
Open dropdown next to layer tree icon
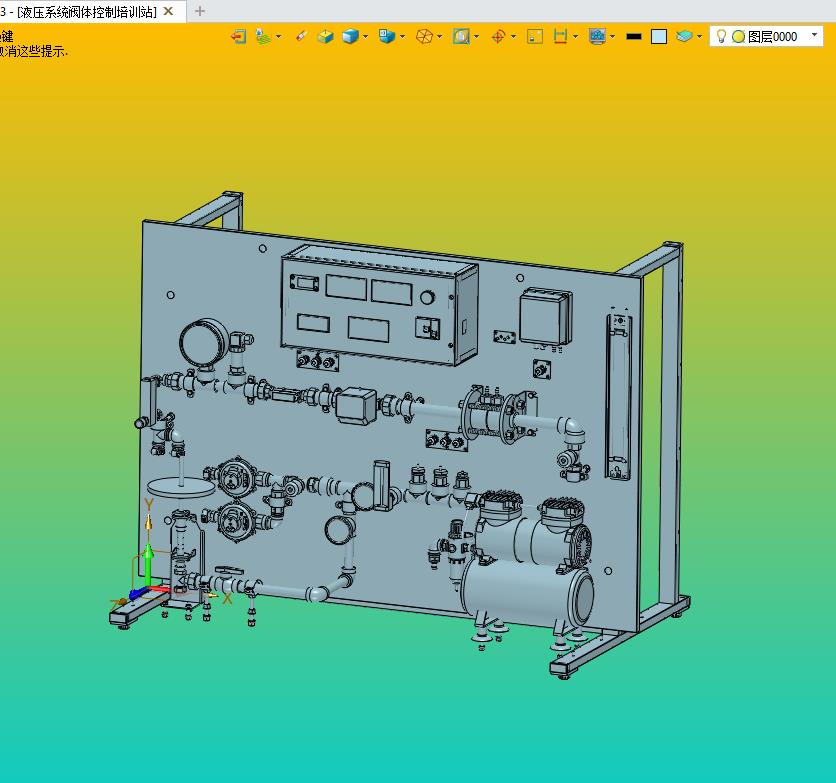pos(278,37)
